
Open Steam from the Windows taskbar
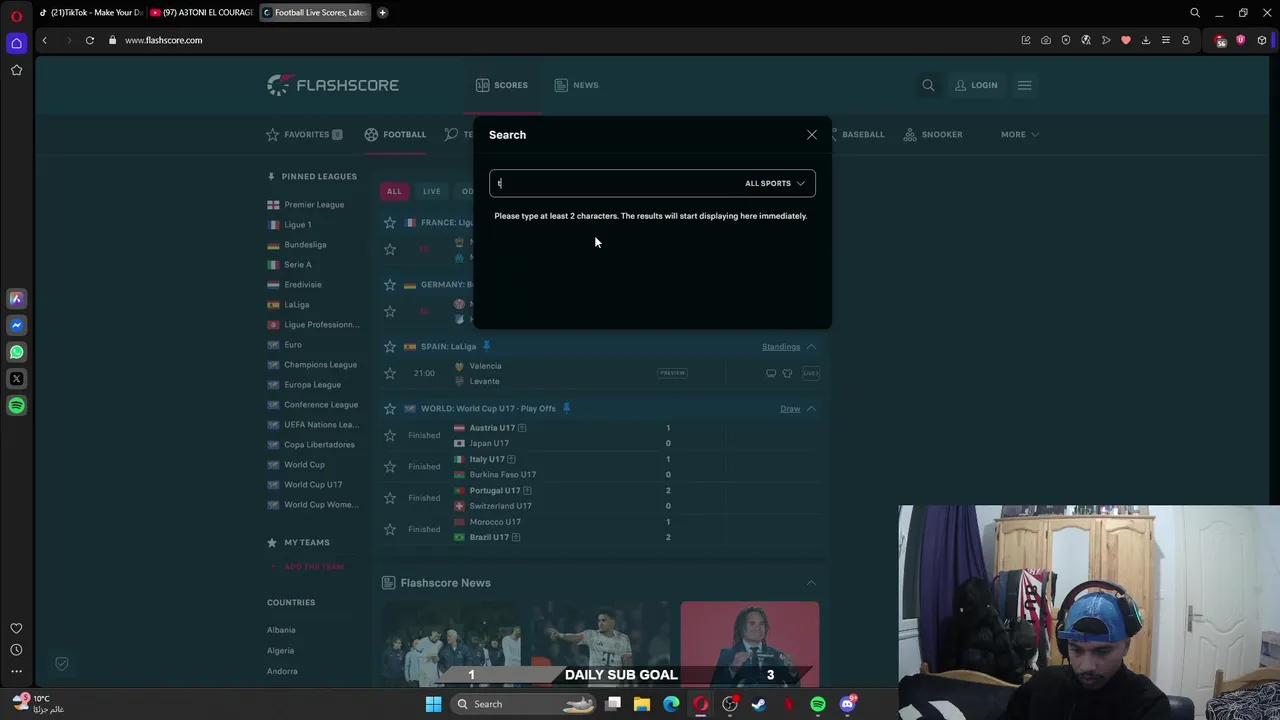759,704
